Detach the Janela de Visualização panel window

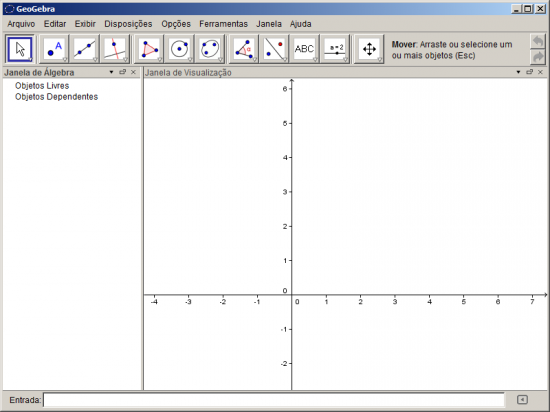point(529,72)
